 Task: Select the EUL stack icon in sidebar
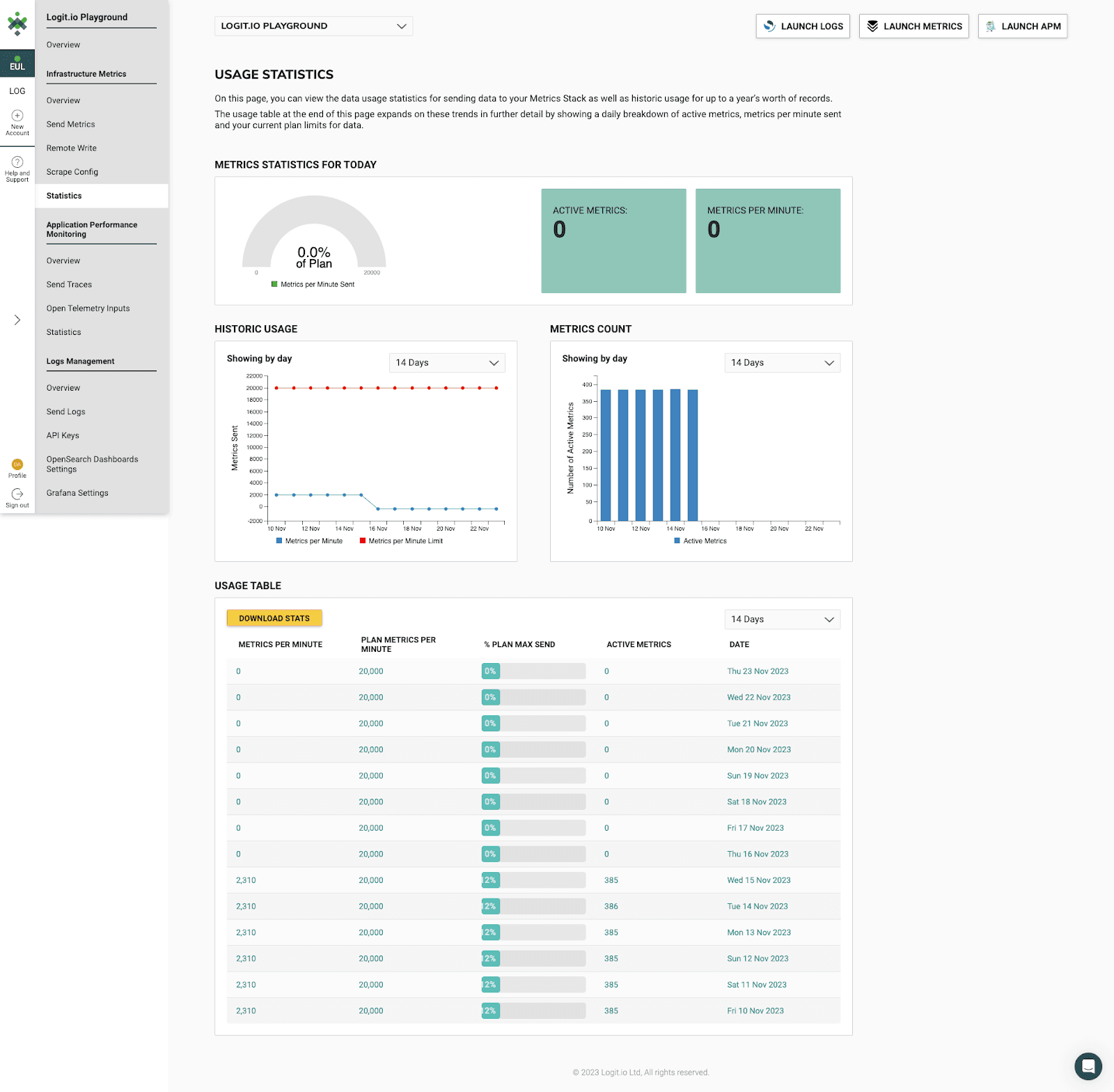coord(17,63)
